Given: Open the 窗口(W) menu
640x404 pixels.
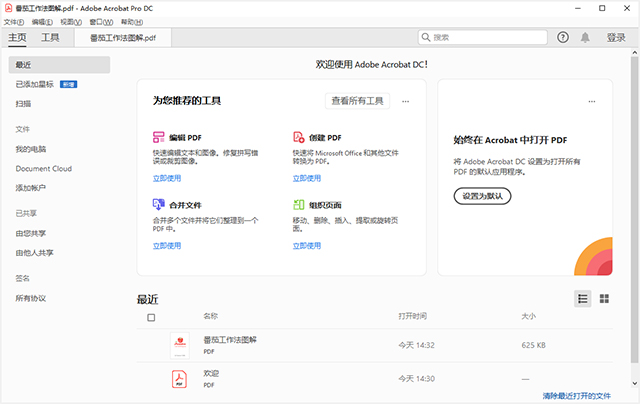Looking at the screenshot, I should (x=101, y=22).
